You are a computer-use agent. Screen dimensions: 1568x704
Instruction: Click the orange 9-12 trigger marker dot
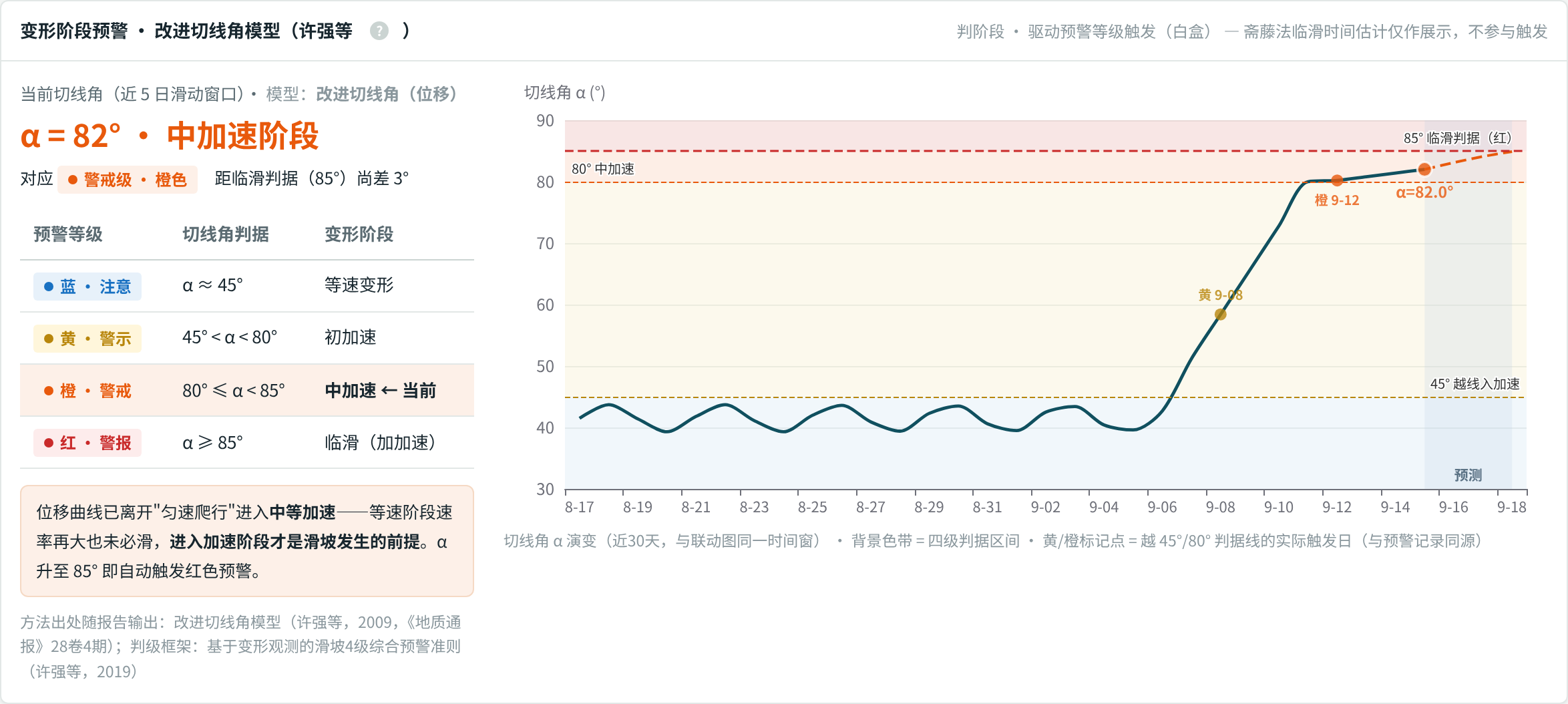(x=1337, y=180)
